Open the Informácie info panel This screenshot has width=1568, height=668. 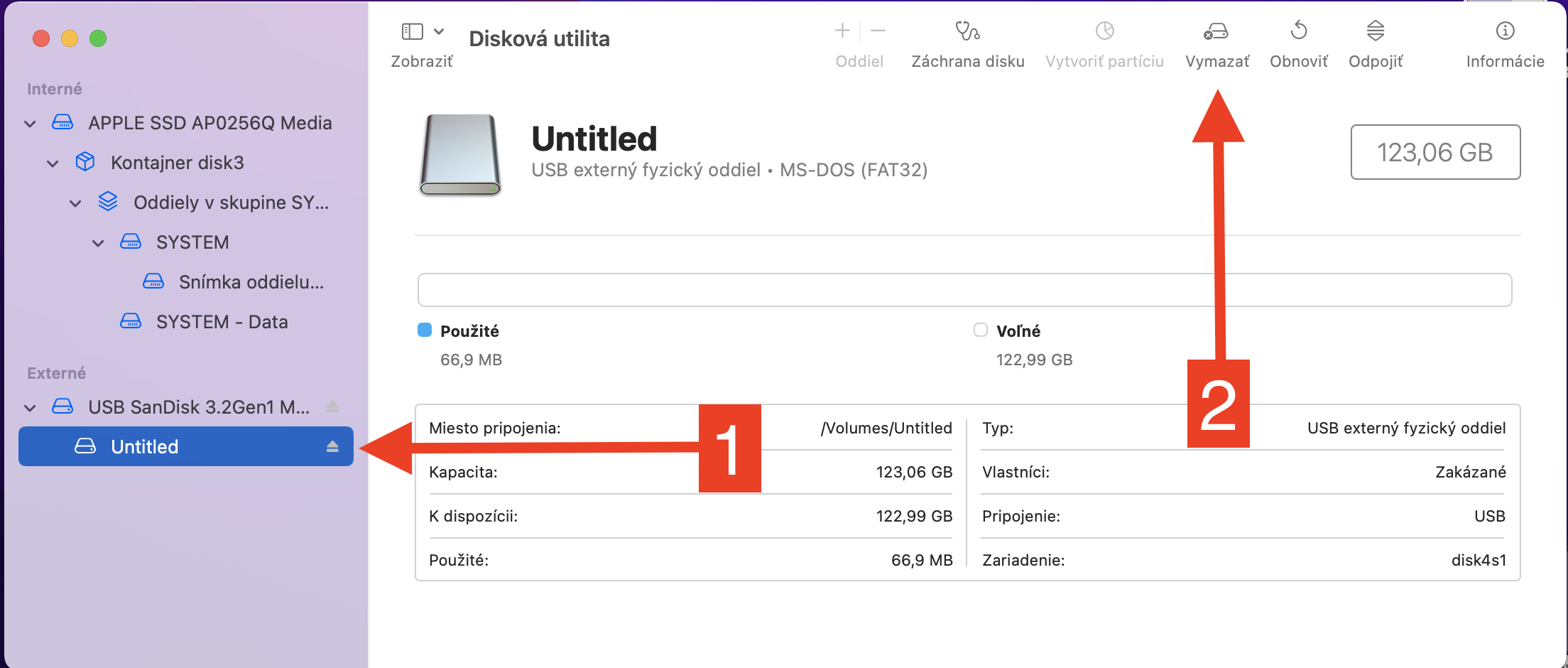1505,31
